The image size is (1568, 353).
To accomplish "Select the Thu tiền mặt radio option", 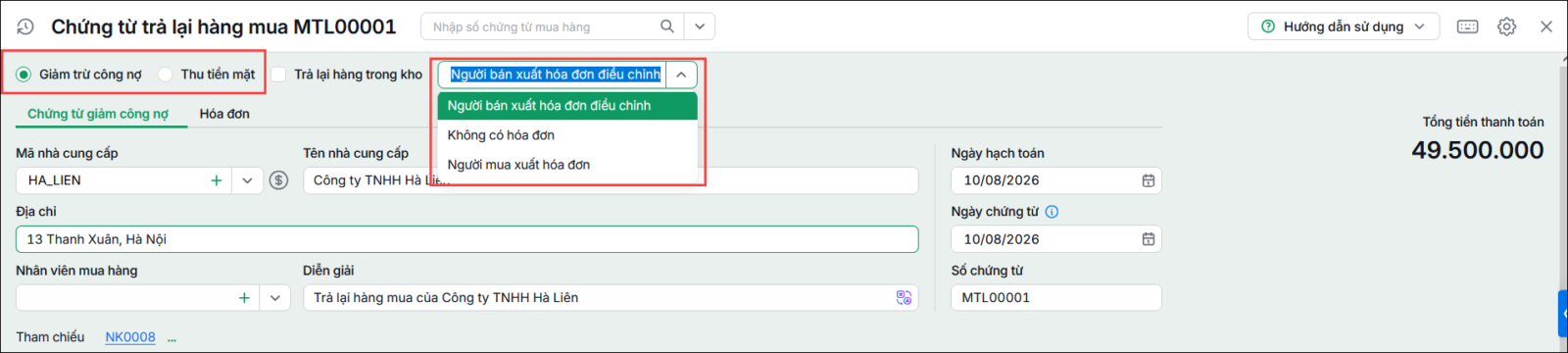I will [x=166, y=75].
